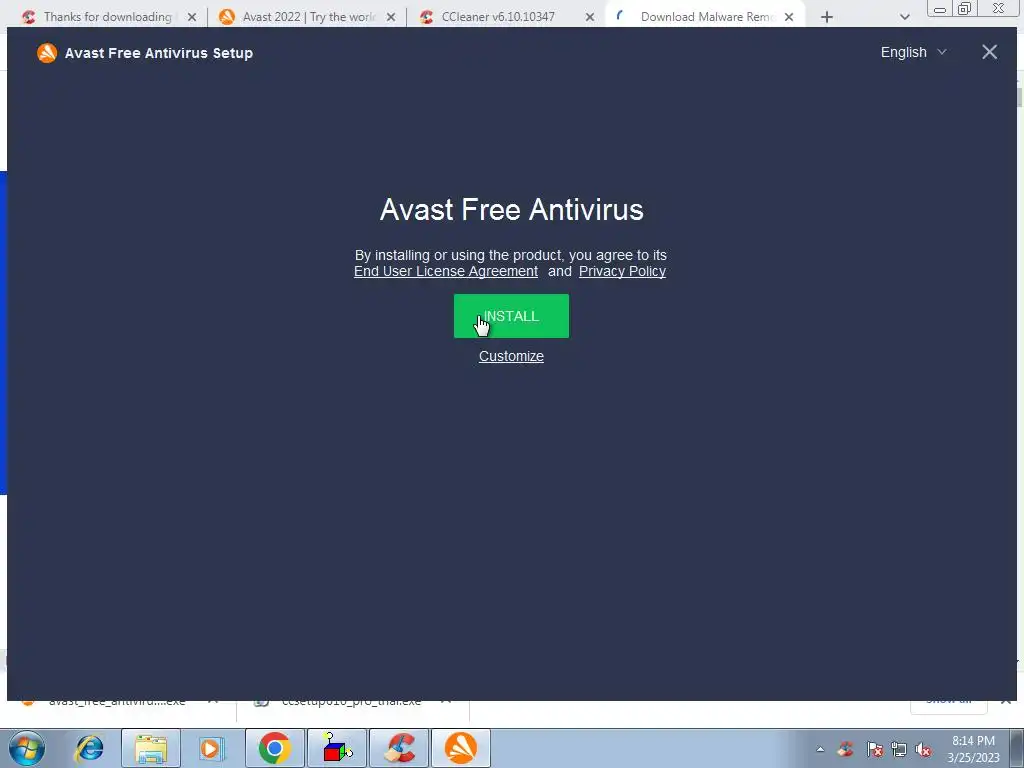This screenshot has width=1024, height=768.
Task: Open the End User License Agreement link
Action: click(445, 271)
